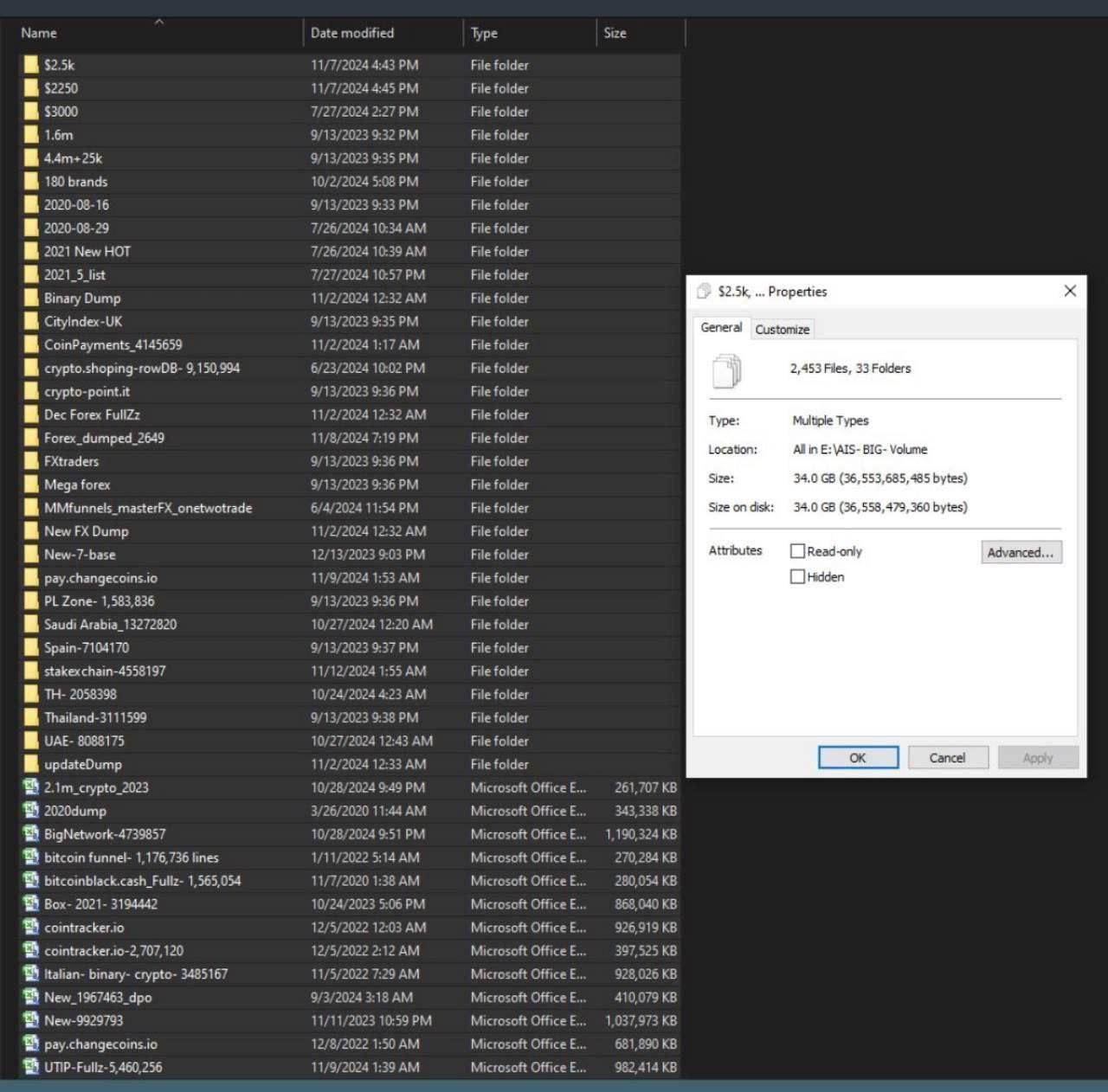Viewport: 1108px width, 1092px height.
Task: Tick the Hidden attribute checkbox
Action: [798, 577]
